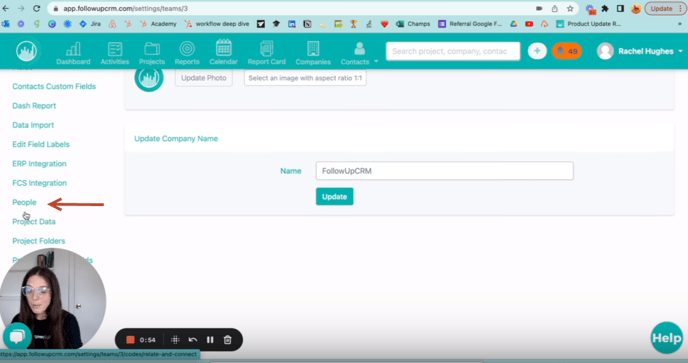Open Chrome side panel icon
Viewport: 688px width, 363px height.
coord(620,8)
